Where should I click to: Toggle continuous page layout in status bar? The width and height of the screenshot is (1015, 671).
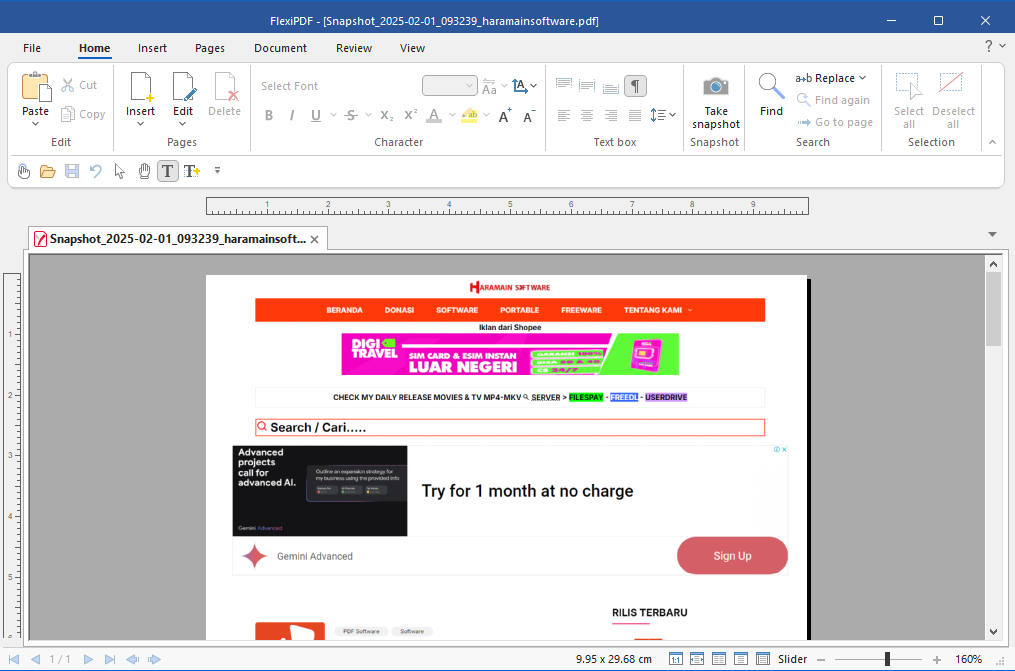pos(740,659)
